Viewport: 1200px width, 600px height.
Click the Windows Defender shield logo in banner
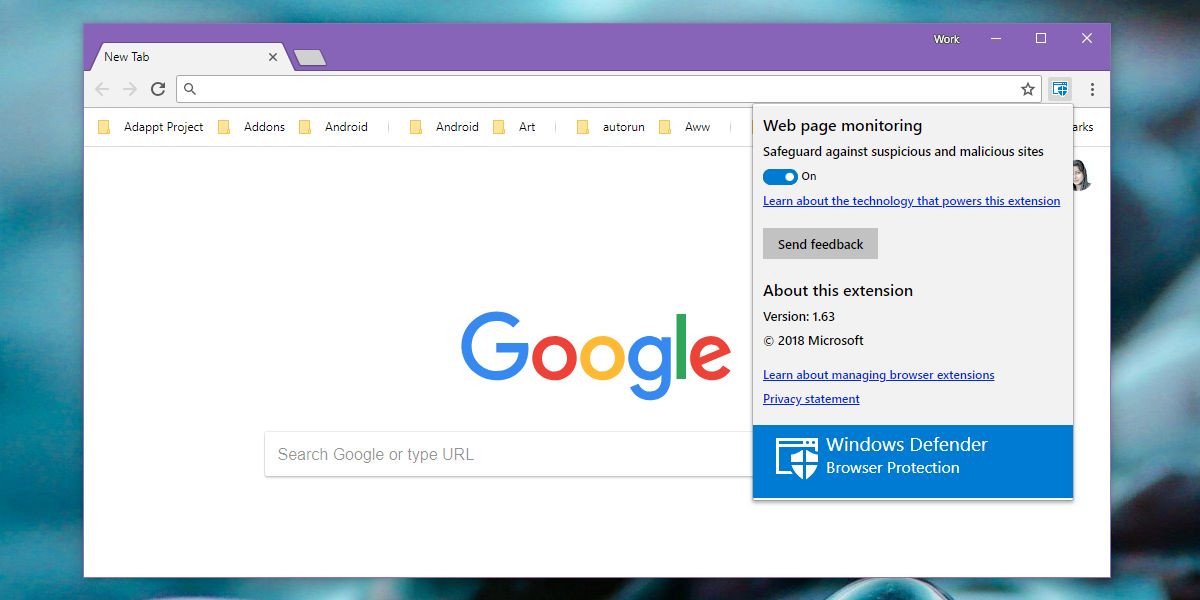[x=796, y=458]
